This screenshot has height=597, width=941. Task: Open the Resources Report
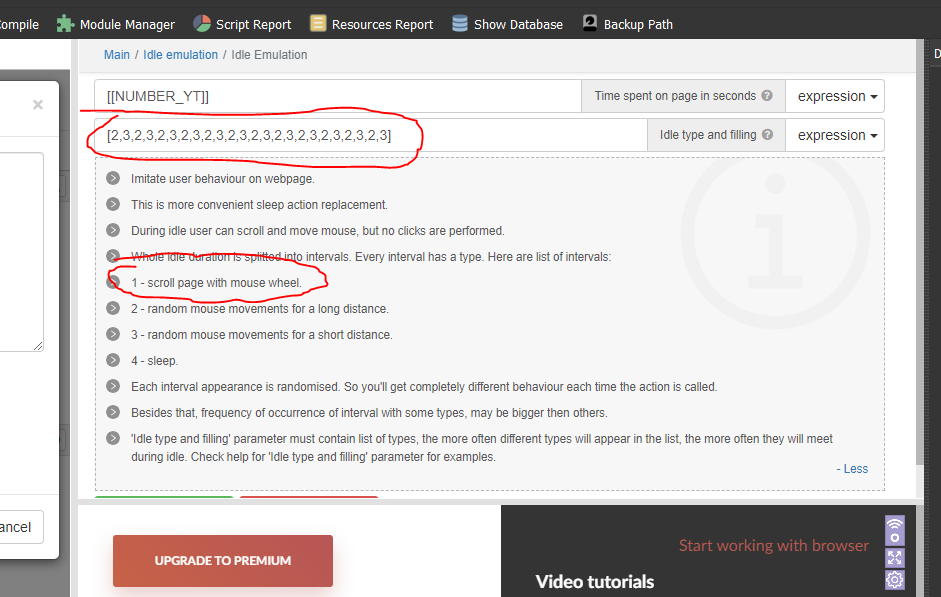point(371,24)
